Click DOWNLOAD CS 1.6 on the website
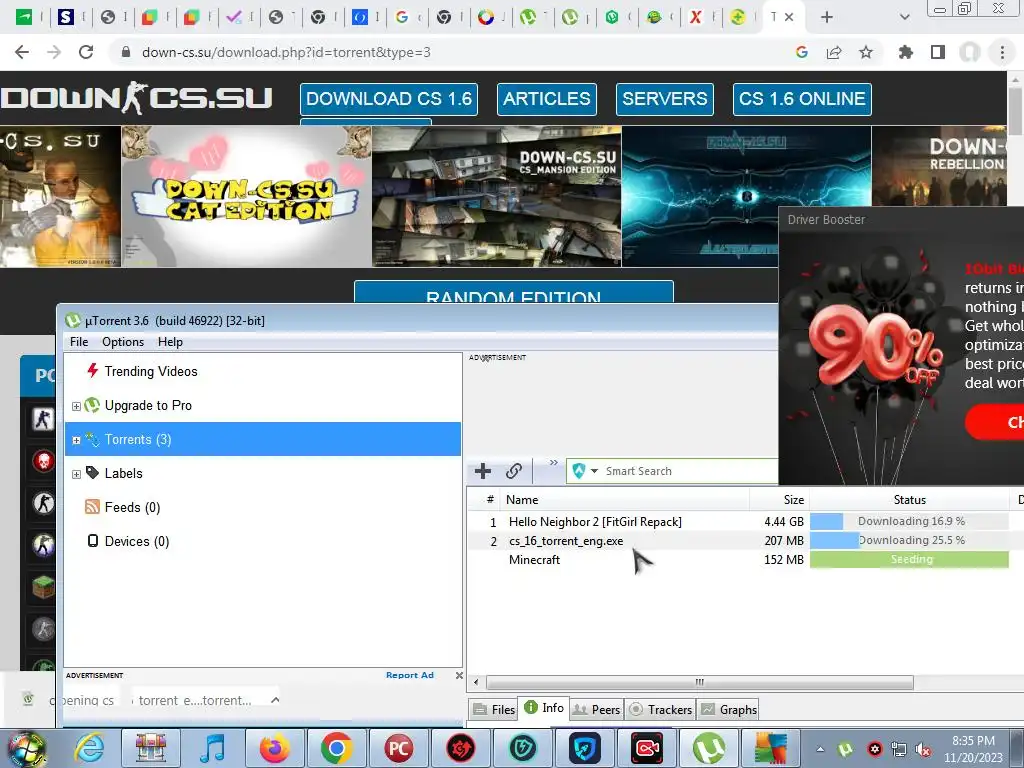This screenshot has height=768, width=1024. [389, 99]
